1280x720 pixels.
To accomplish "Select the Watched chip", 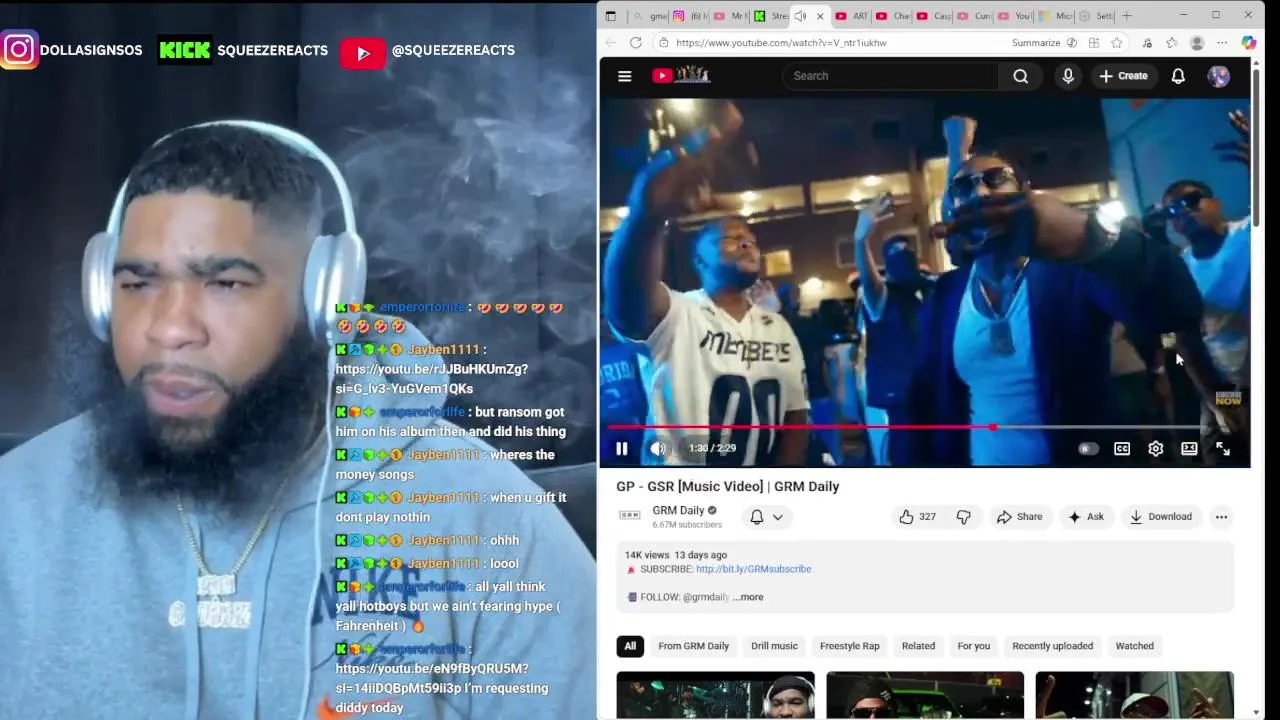I will point(1134,646).
